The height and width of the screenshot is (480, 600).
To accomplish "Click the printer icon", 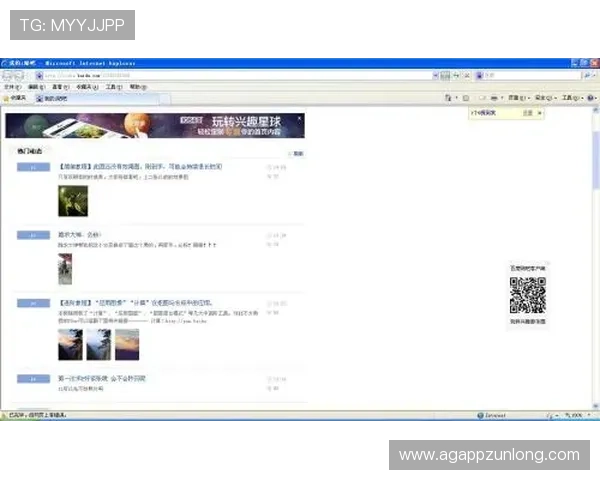I will click(494, 98).
